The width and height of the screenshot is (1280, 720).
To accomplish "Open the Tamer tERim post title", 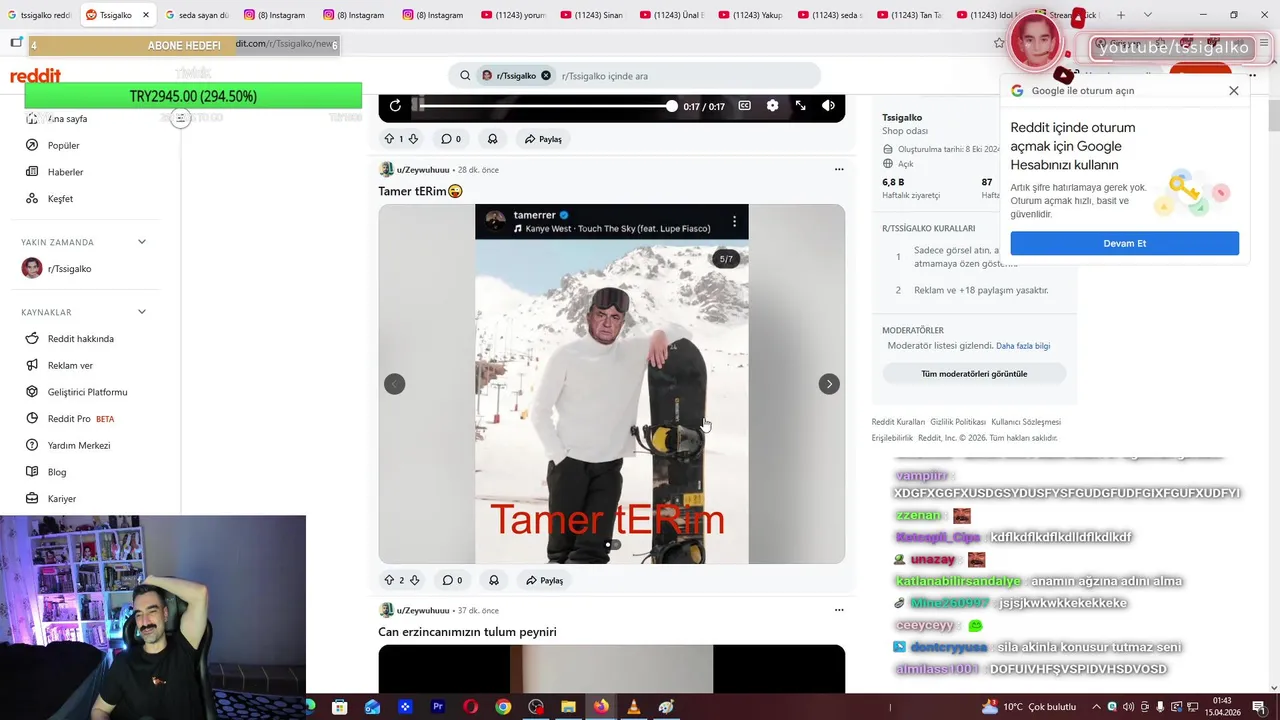I will [x=420, y=191].
